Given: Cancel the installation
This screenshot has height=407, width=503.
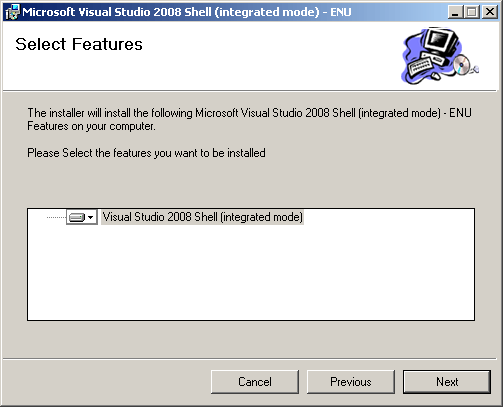Looking at the screenshot, I should point(255,382).
